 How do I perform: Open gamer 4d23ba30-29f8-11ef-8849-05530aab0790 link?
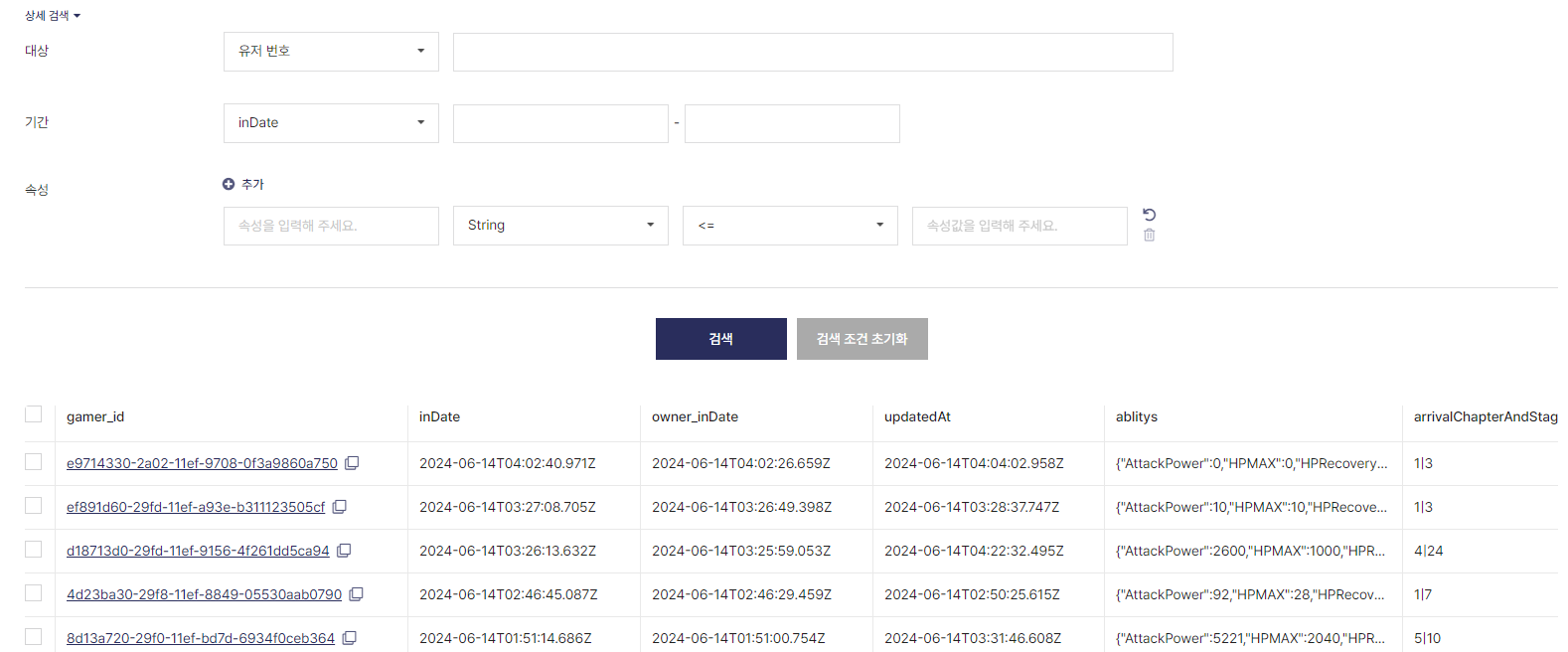coord(204,594)
